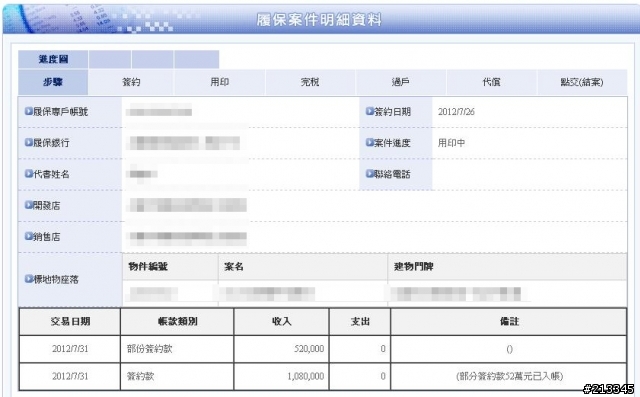Click the 簽約日期 value 2012/7/26

456,111
